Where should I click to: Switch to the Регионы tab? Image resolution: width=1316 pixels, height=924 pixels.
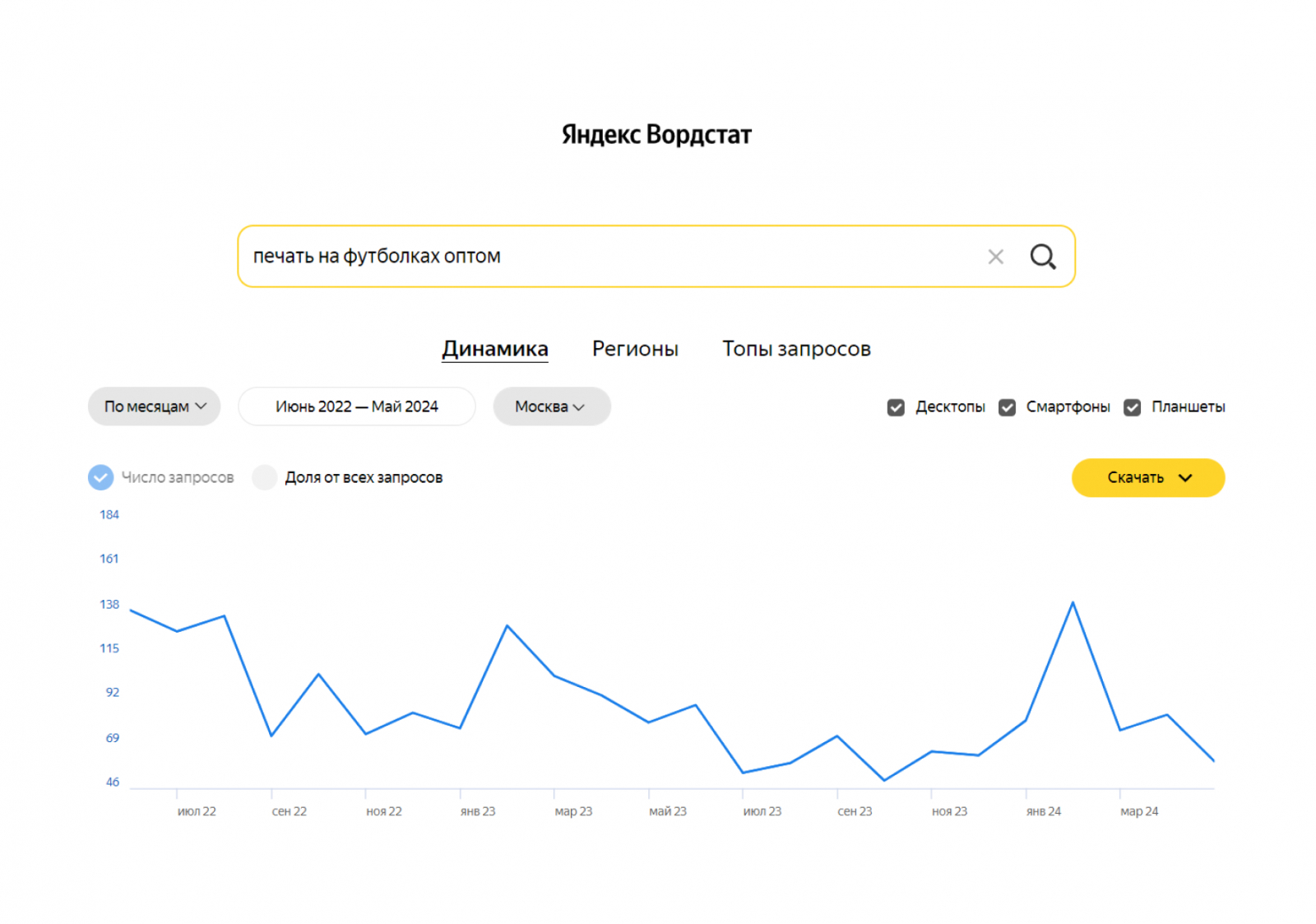(635, 349)
